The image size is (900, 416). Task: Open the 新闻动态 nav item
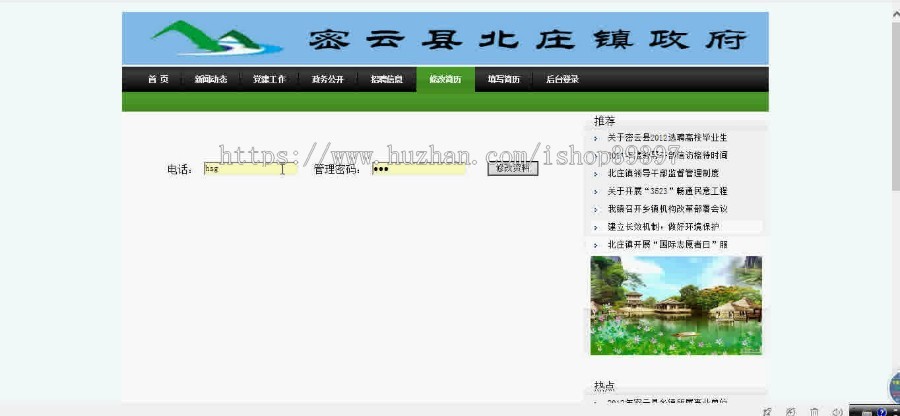pos(211,80)
